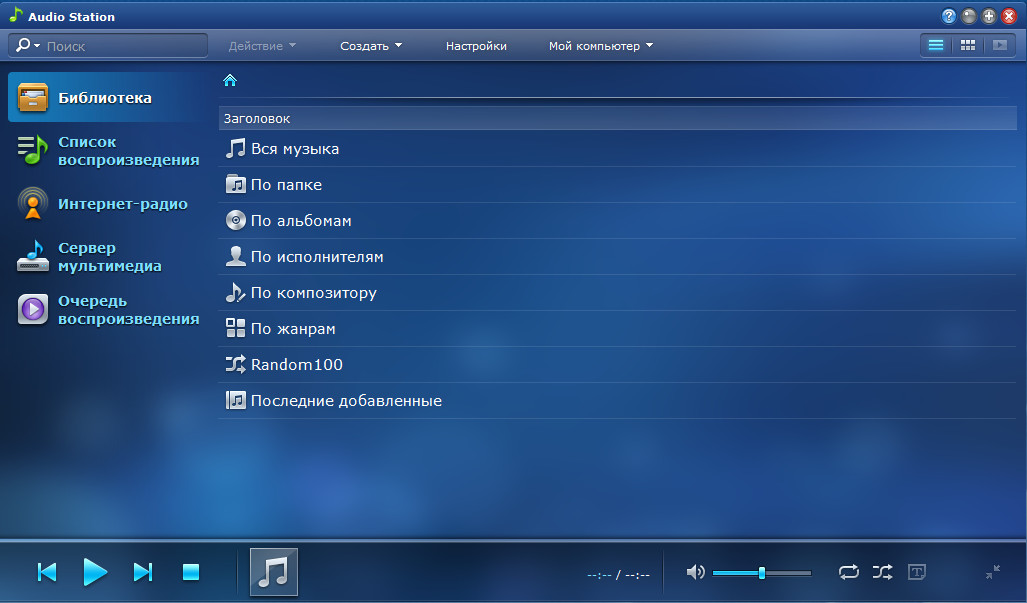Open Настройки in the toolbar
Screen dimensions: 1027x603
(x=476, y=46)
